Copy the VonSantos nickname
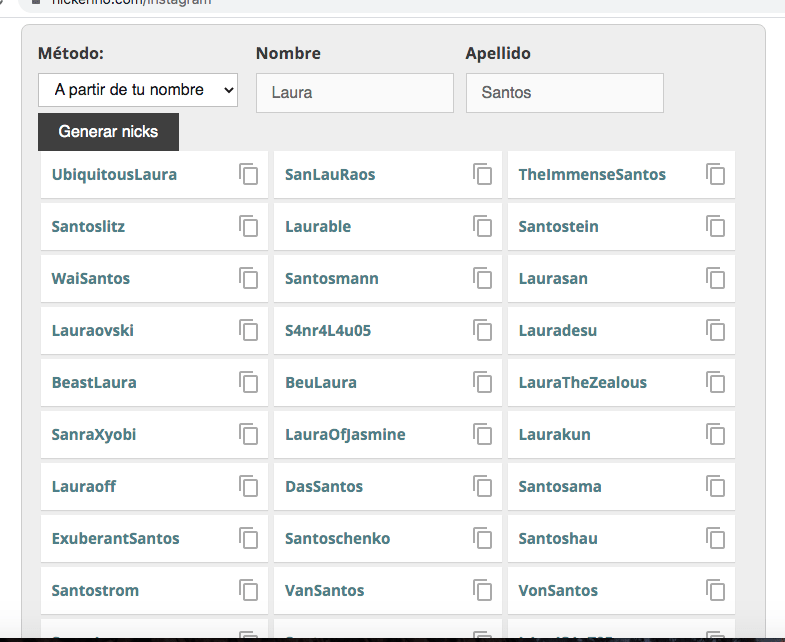785x642 pixels. tap(716, 590)
